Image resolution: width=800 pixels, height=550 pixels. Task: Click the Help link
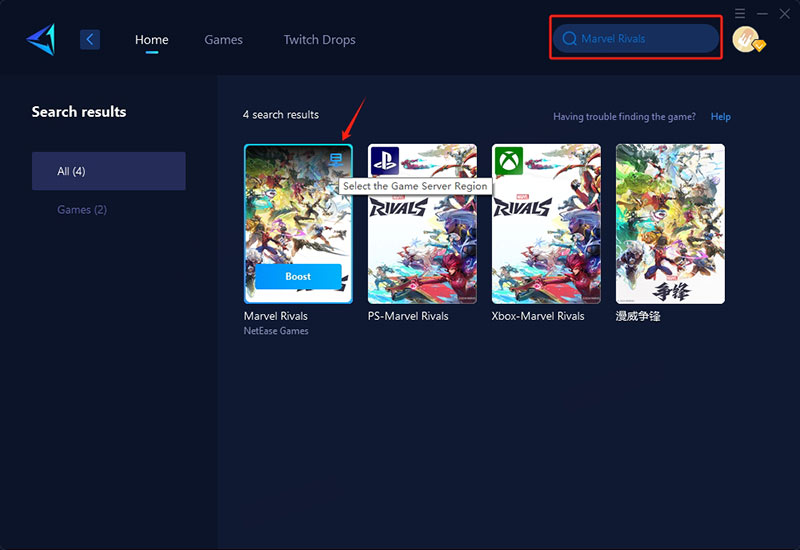tap(720, 117)
